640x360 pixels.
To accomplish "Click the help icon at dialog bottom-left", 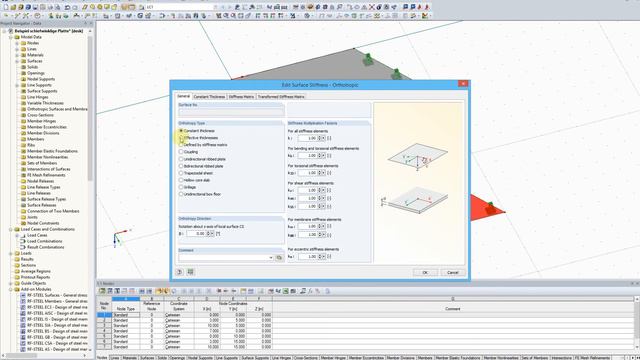I will pyautogui.click(x=180, y=272).
